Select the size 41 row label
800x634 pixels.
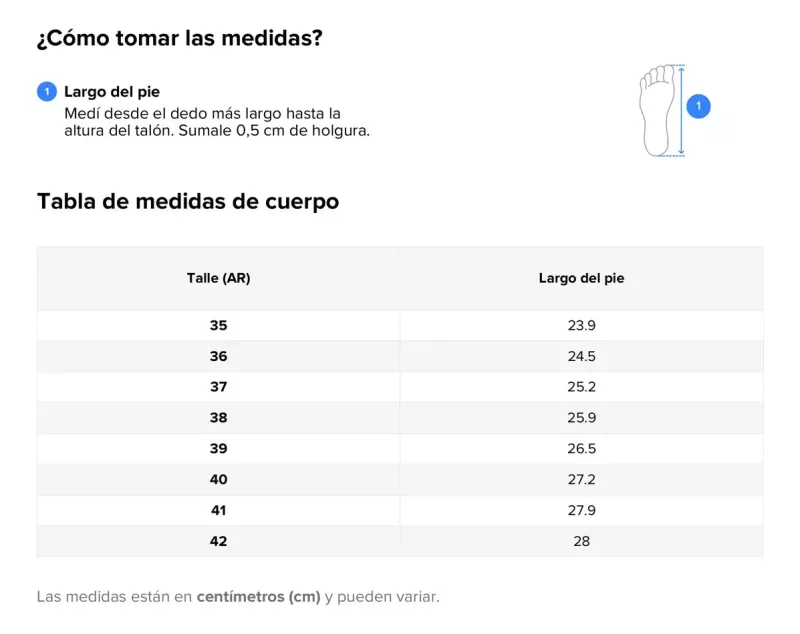tap(218, 510)
